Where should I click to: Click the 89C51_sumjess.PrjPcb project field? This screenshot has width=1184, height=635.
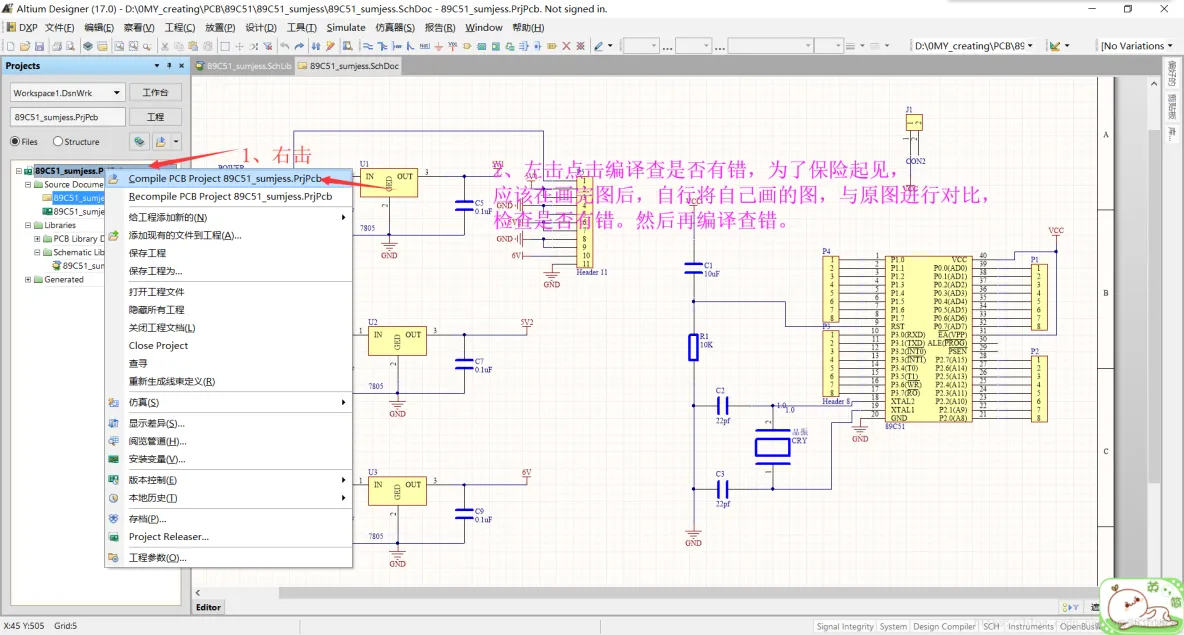[67, 117]
